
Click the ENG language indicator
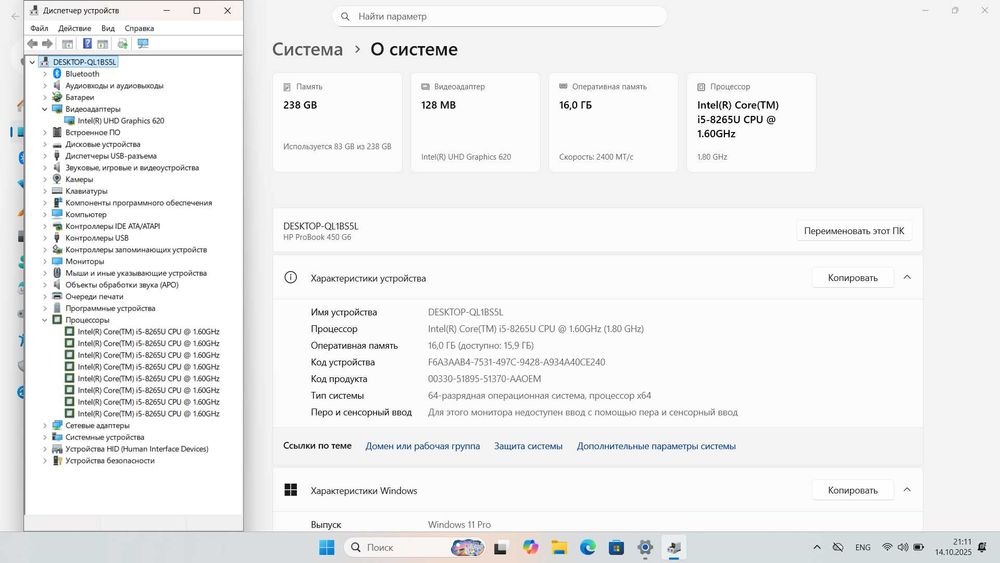tap(862, 547)
